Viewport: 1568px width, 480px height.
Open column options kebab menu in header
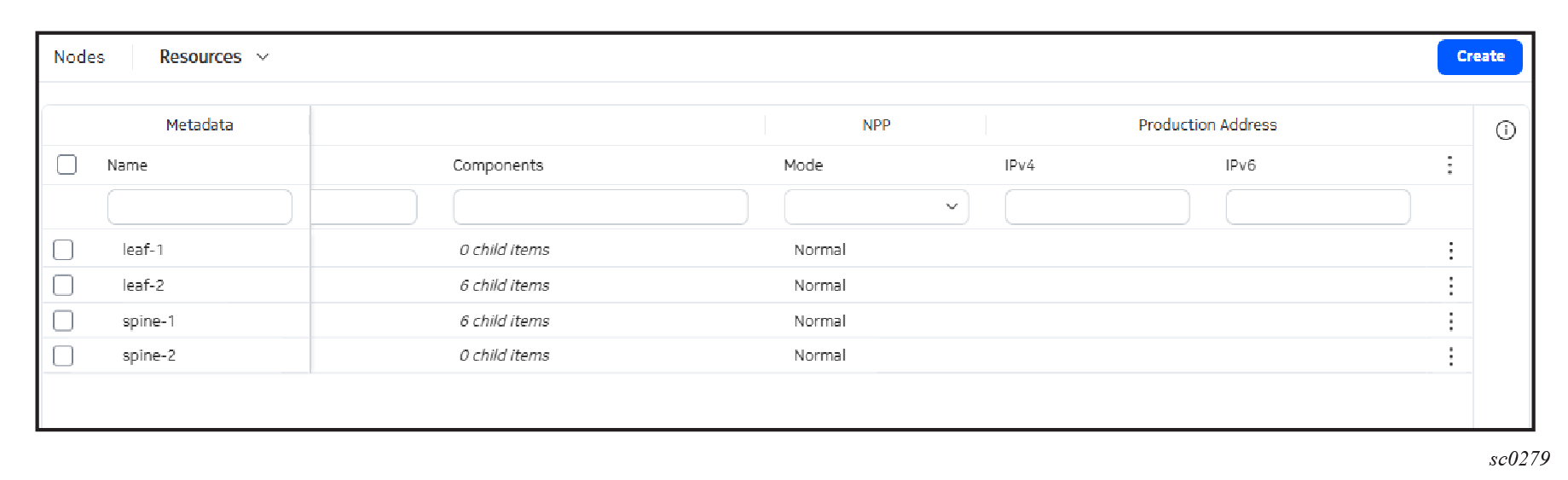tap(1449, 165)
